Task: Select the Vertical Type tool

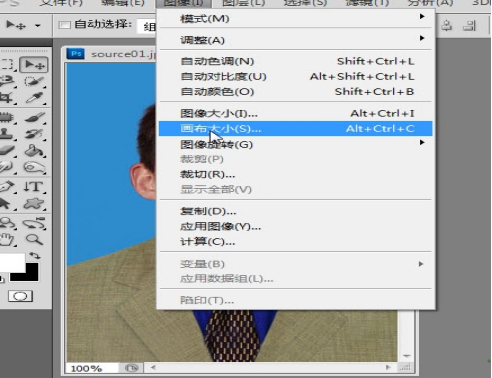Action: [x=34, y=187]
